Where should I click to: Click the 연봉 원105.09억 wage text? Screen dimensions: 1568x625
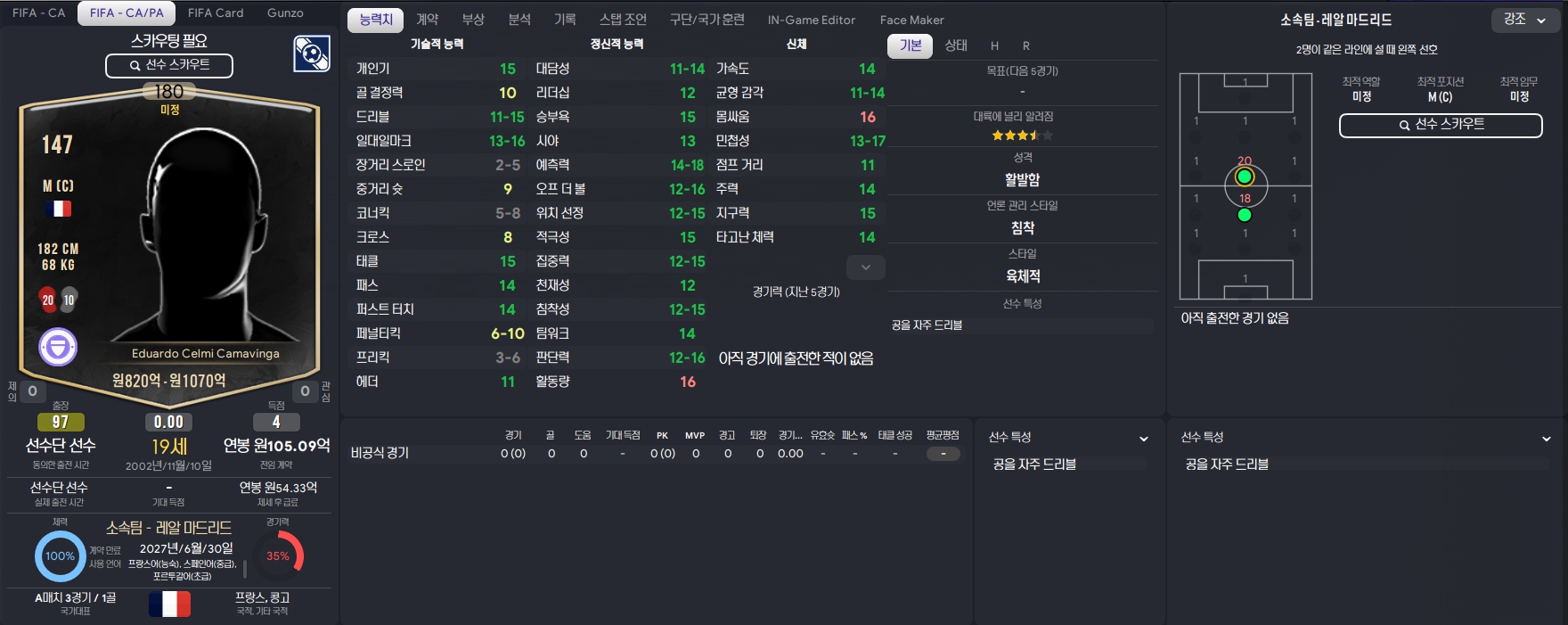pyautogui.click(x=276, y=445)
